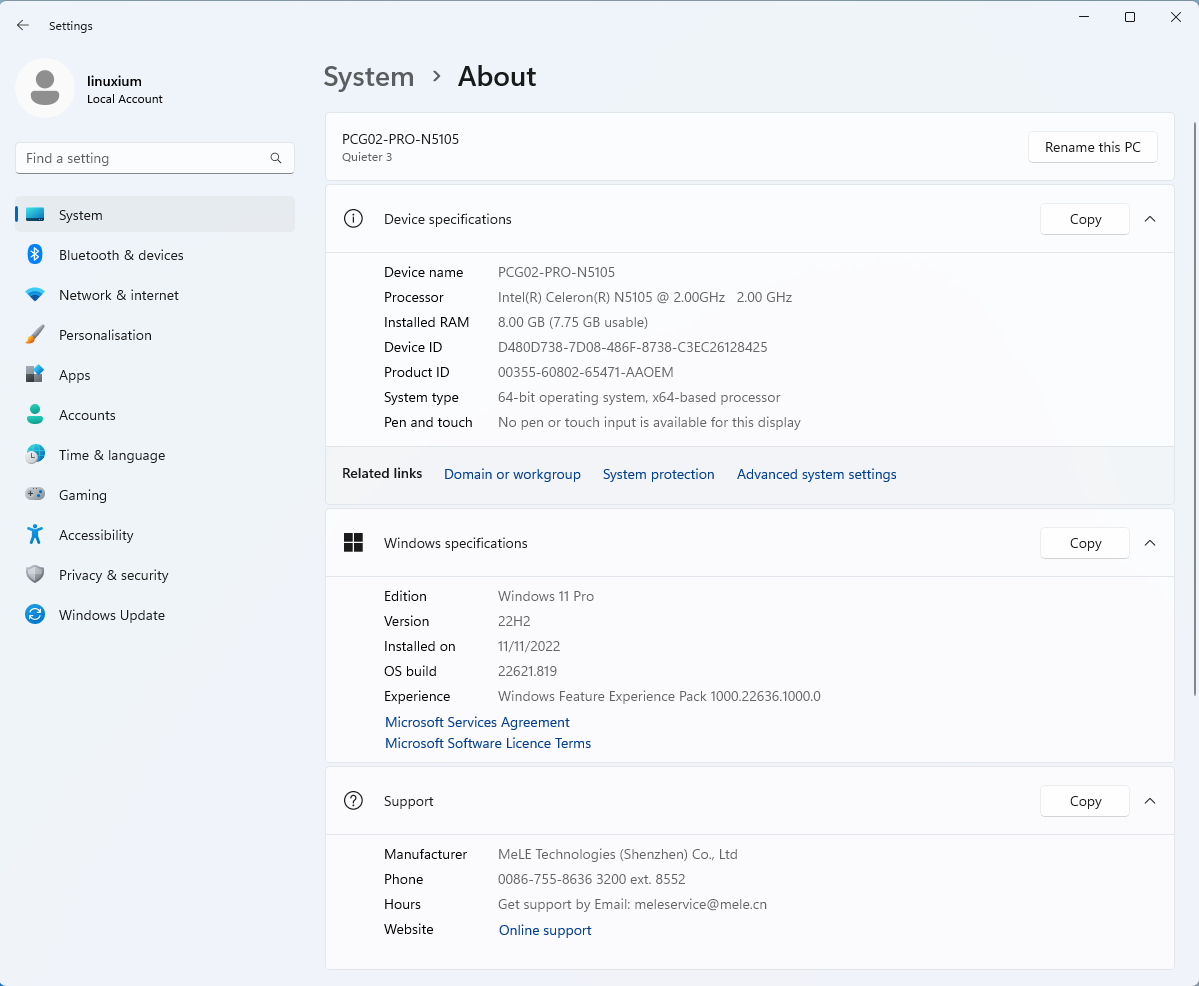Click the Device specifications info icon
Image resolution: width=1199 pixels, height=986 pixels.
353,219
